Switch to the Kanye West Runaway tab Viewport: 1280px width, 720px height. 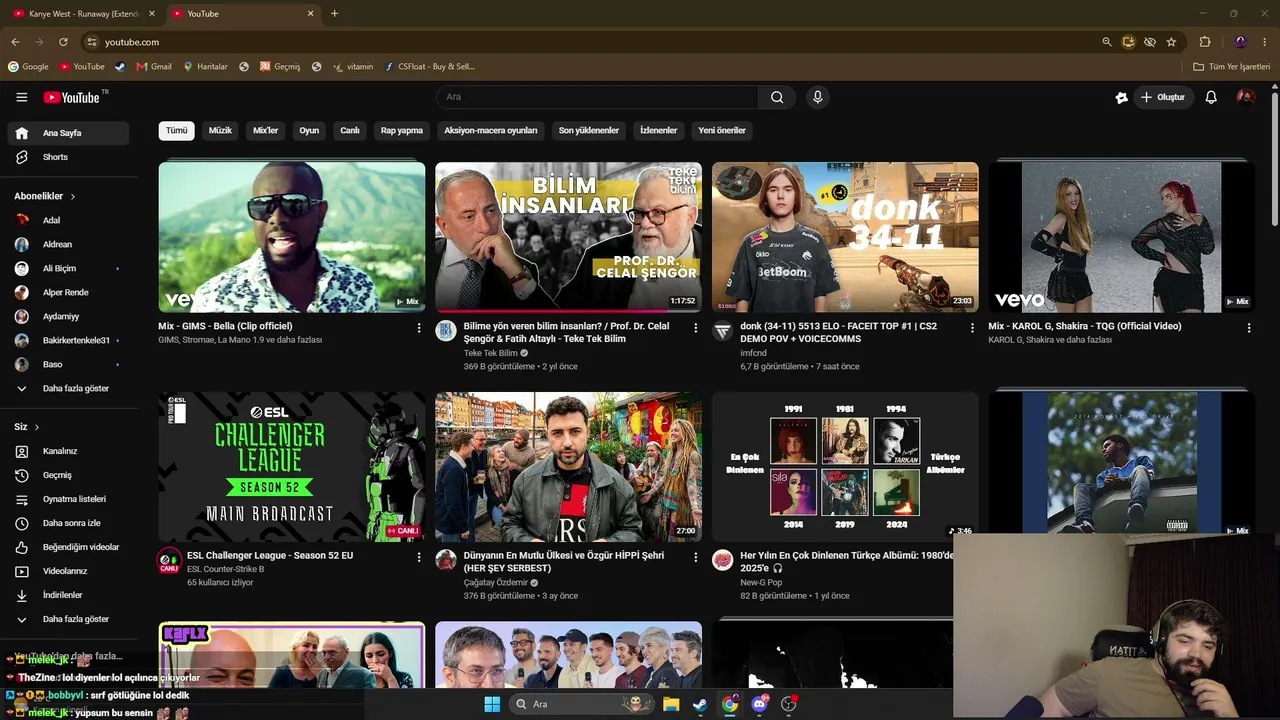click(x=82, y=14)
